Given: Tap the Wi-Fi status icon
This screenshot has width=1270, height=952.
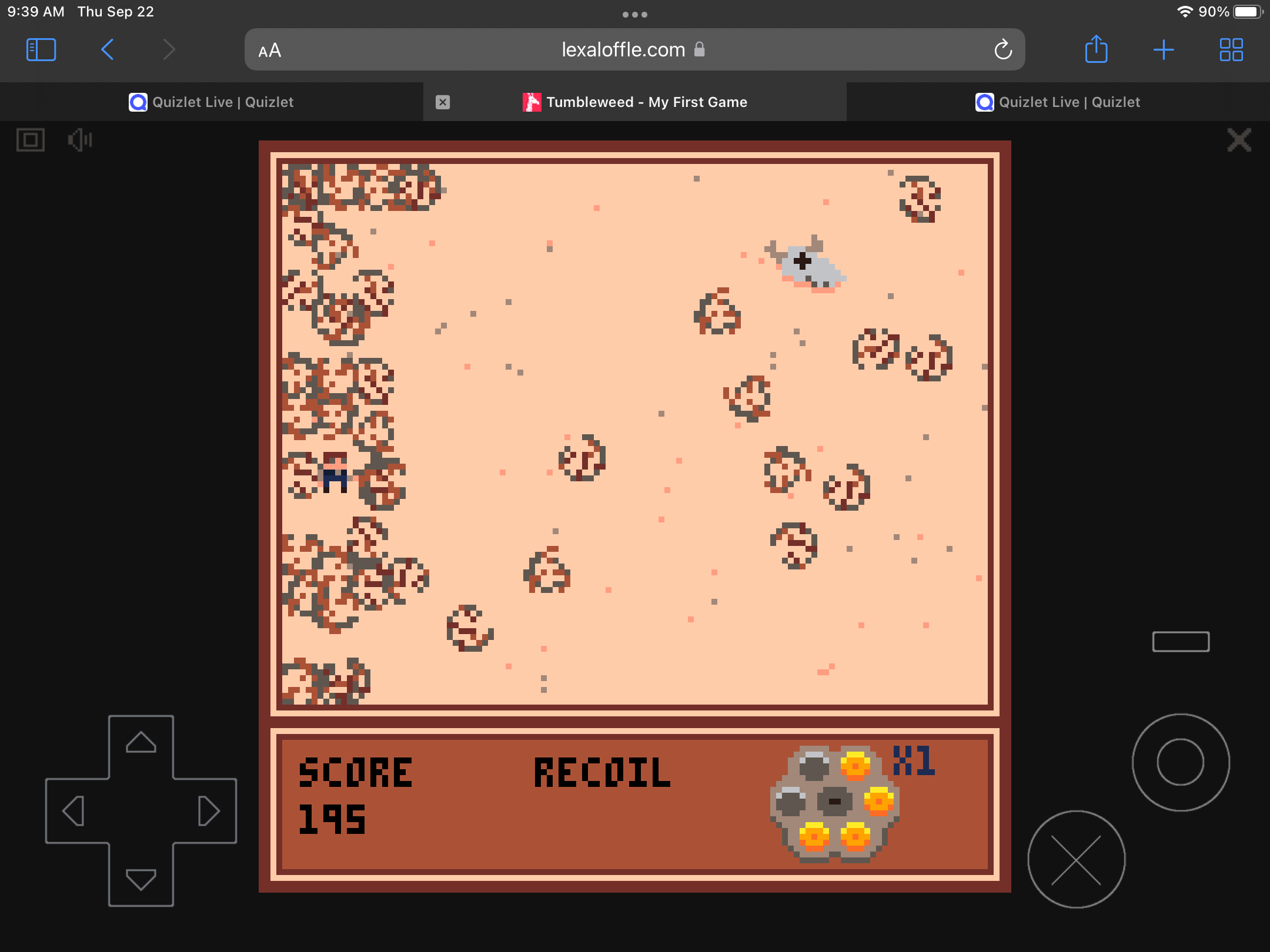Looking at the screenshot, I should (x=1185, y=12).
